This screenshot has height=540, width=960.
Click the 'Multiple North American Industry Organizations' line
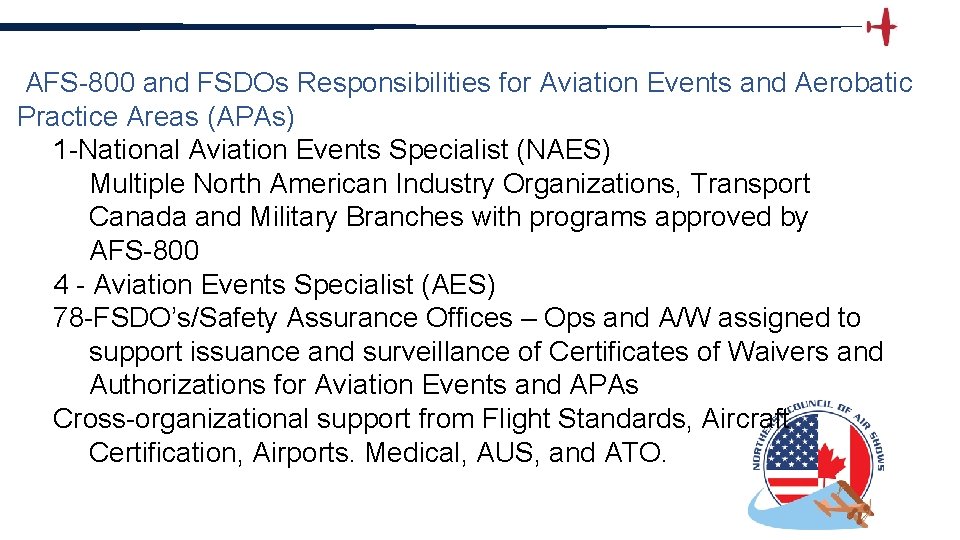tap(450, 184)
